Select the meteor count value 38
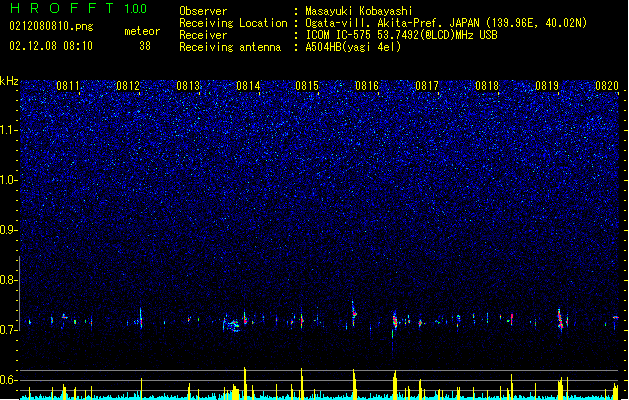The height and width of the screenshot is (400, 629). tap(145, 46)
